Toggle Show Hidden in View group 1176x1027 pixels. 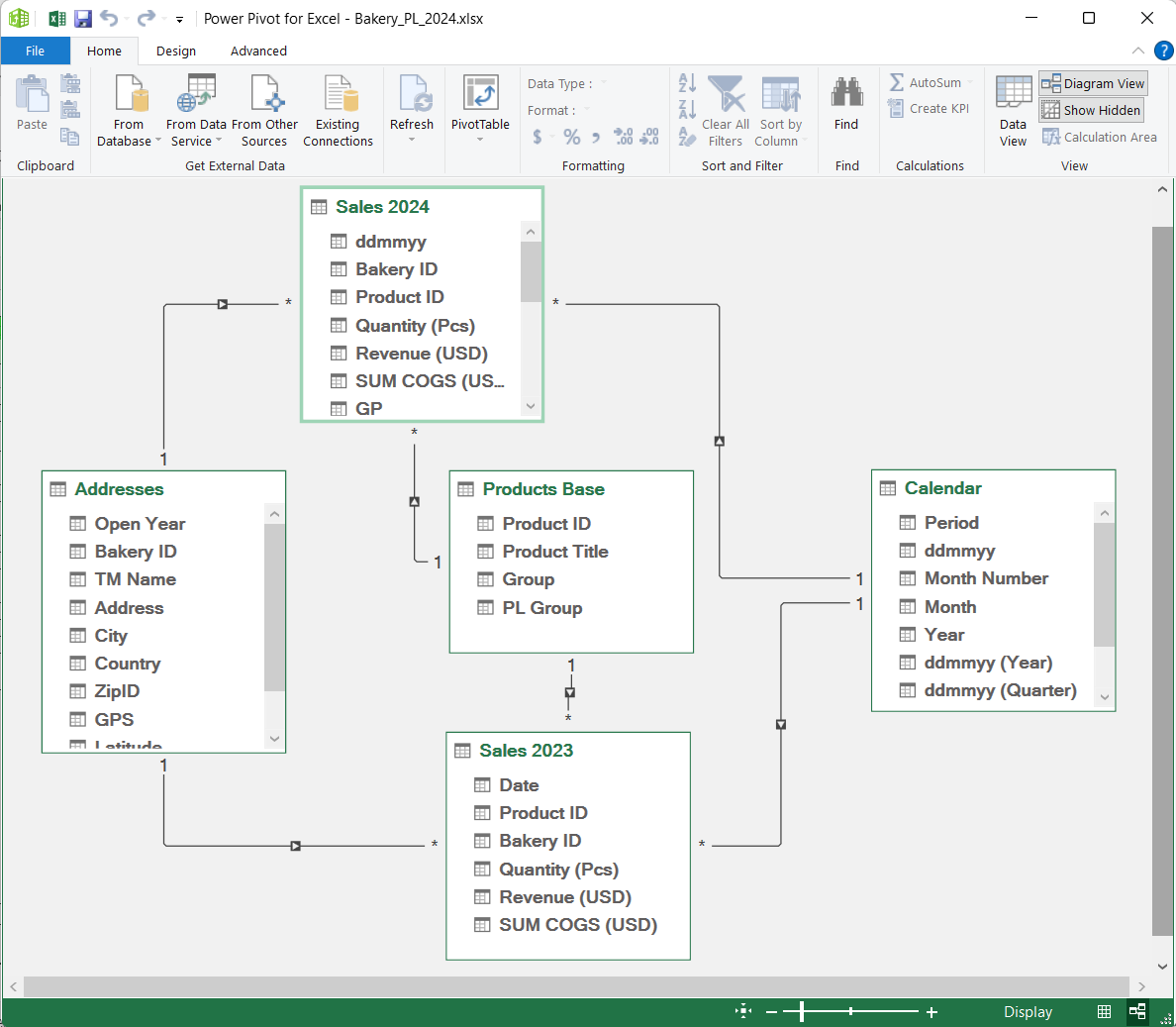click(1092, 111)
